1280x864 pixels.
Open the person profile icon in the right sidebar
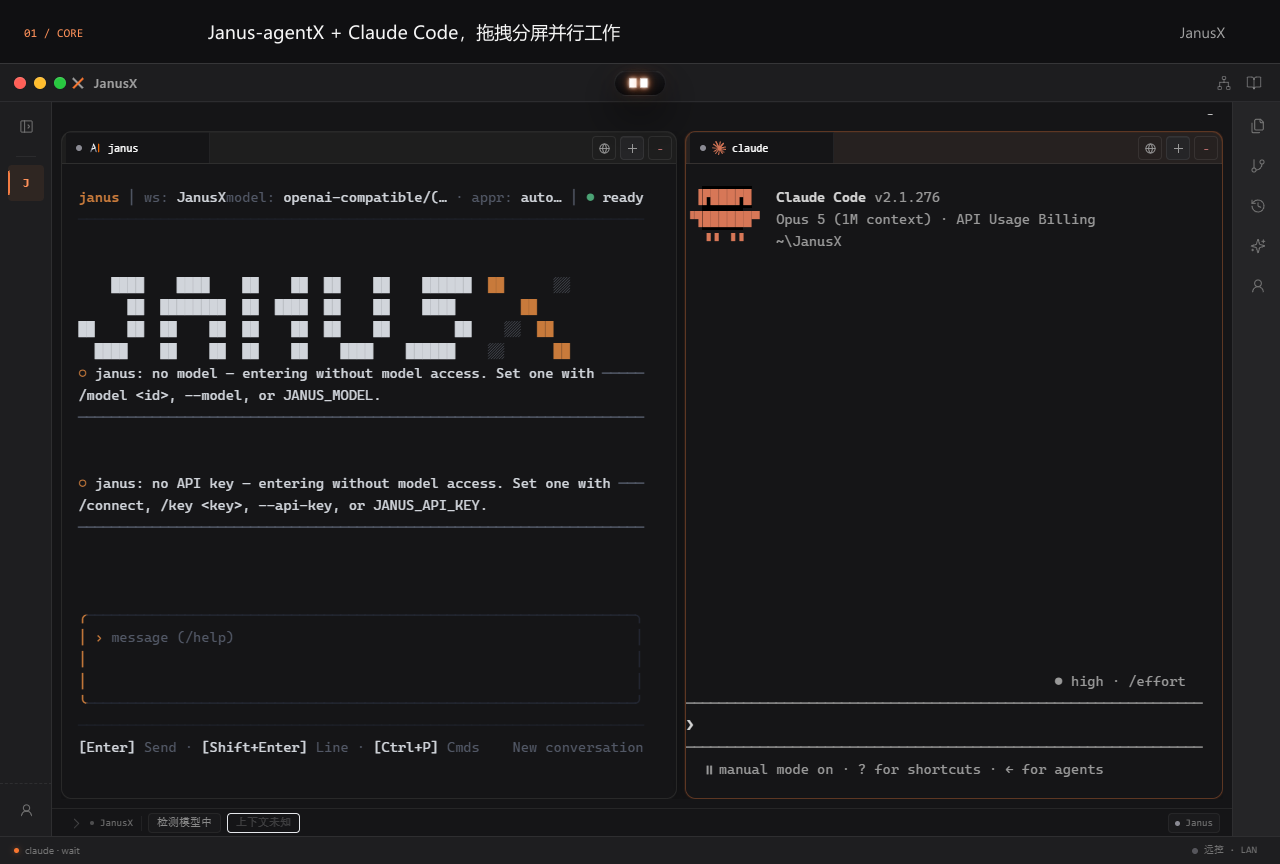[x=1258, y=285]
